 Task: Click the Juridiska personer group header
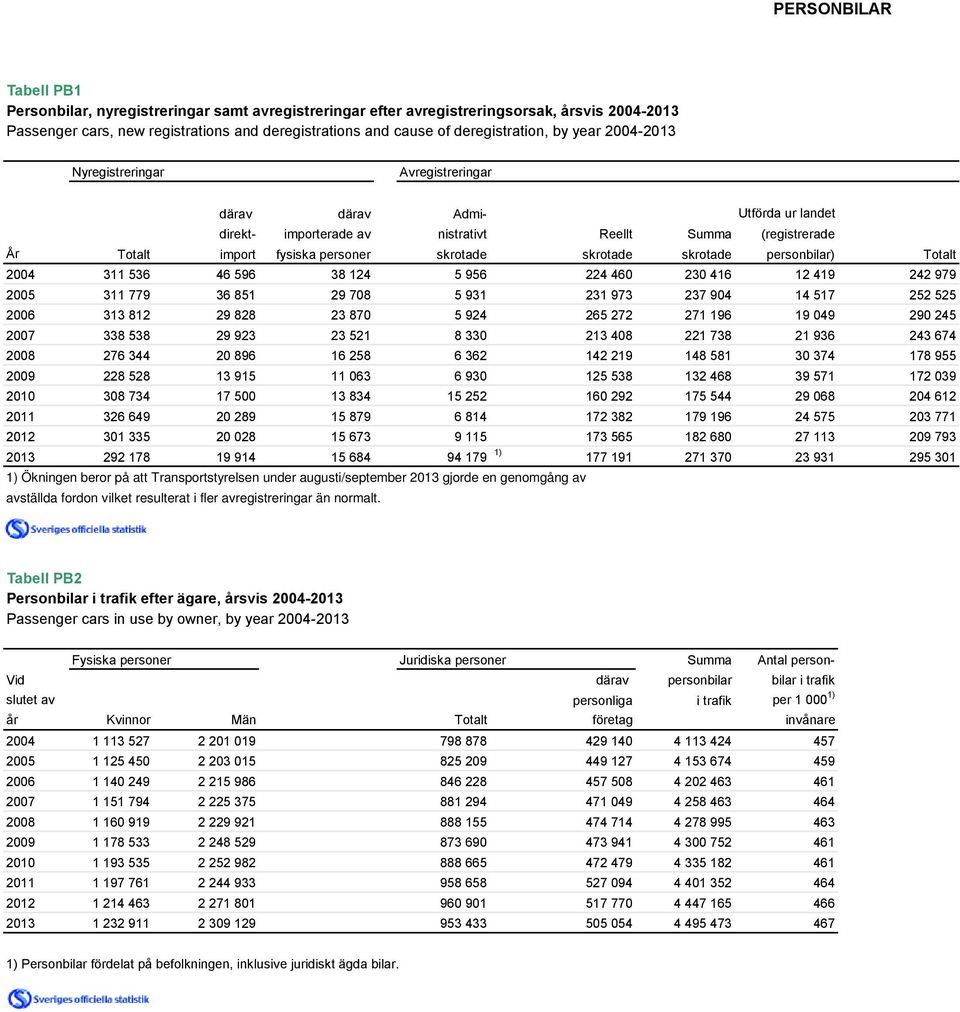tap(453, 660)
